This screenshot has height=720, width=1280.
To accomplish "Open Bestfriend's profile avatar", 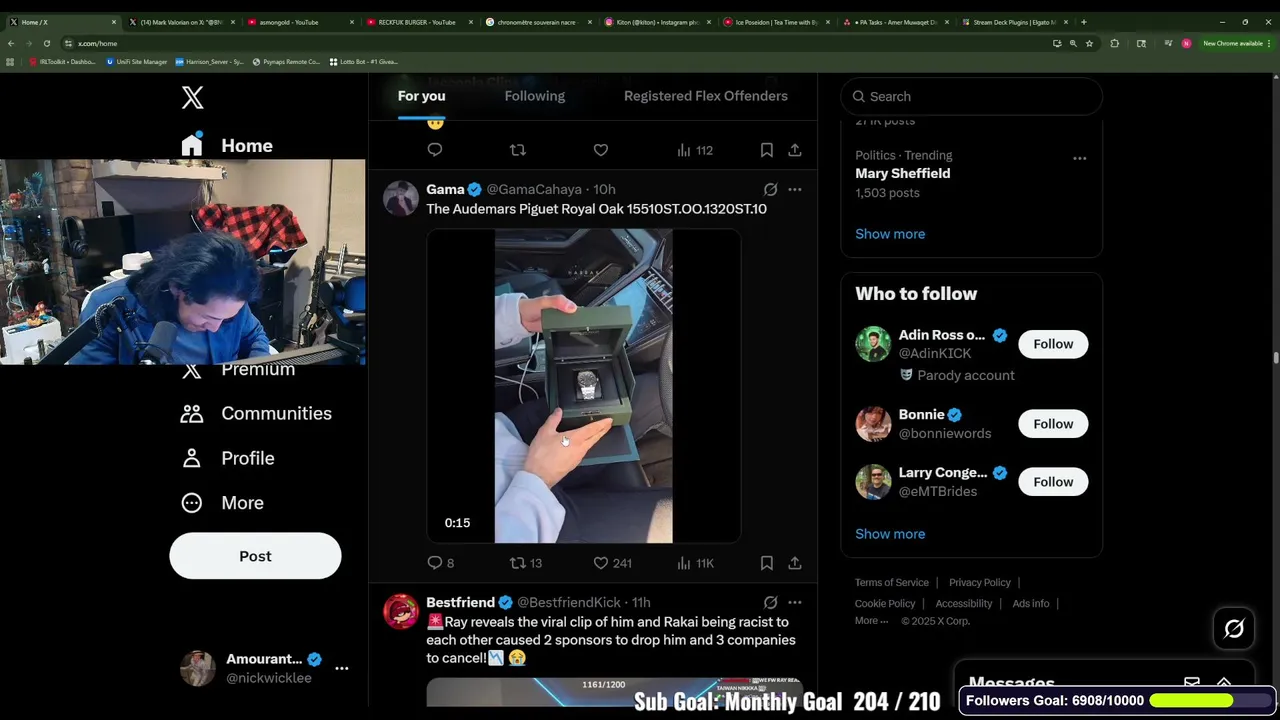I will pos(401,612).
